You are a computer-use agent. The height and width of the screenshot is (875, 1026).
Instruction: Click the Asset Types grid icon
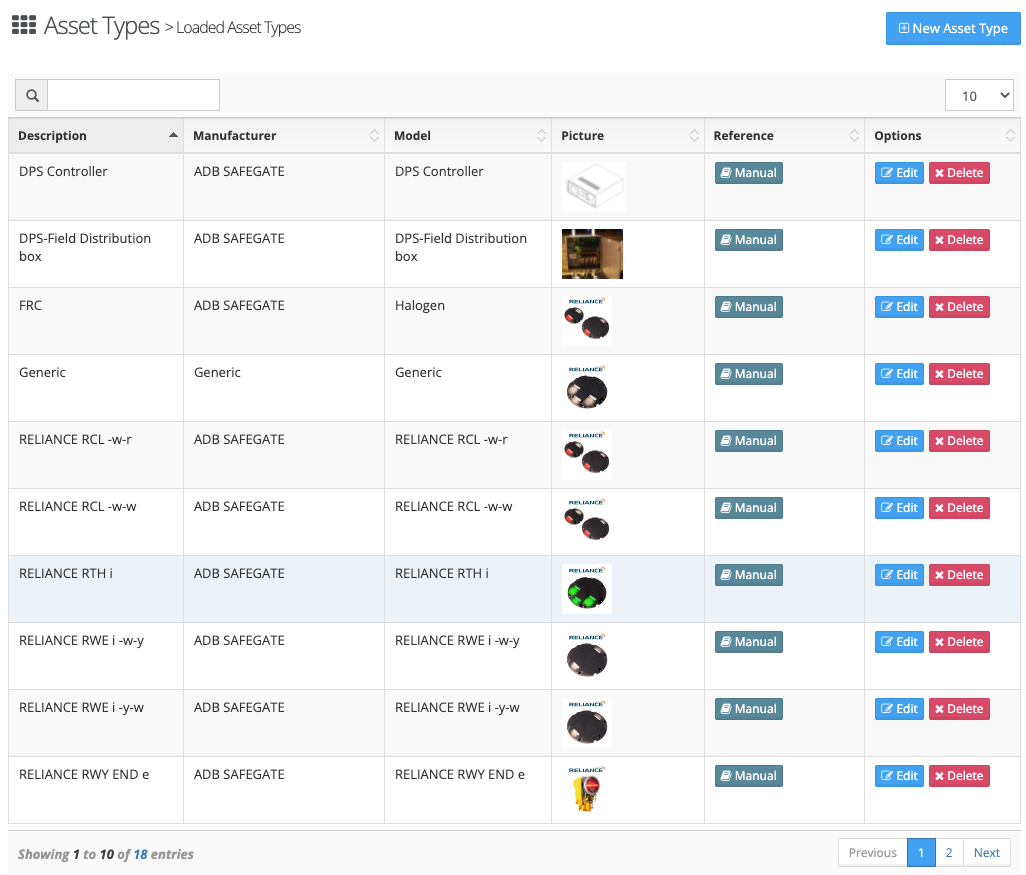click(x=24, y=25)
